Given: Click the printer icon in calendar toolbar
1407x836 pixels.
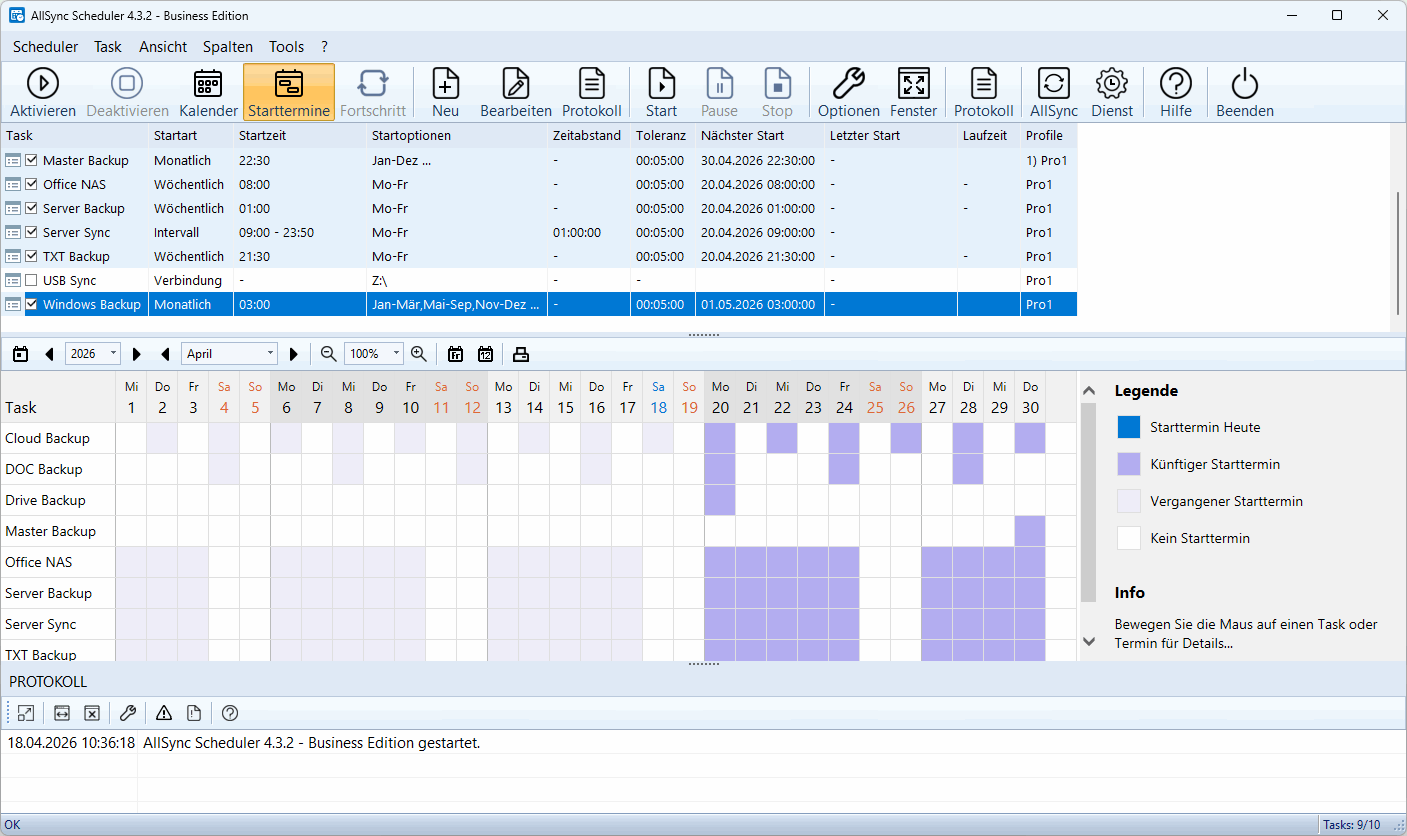Looking at the screenshot, I should pos(520,354).
